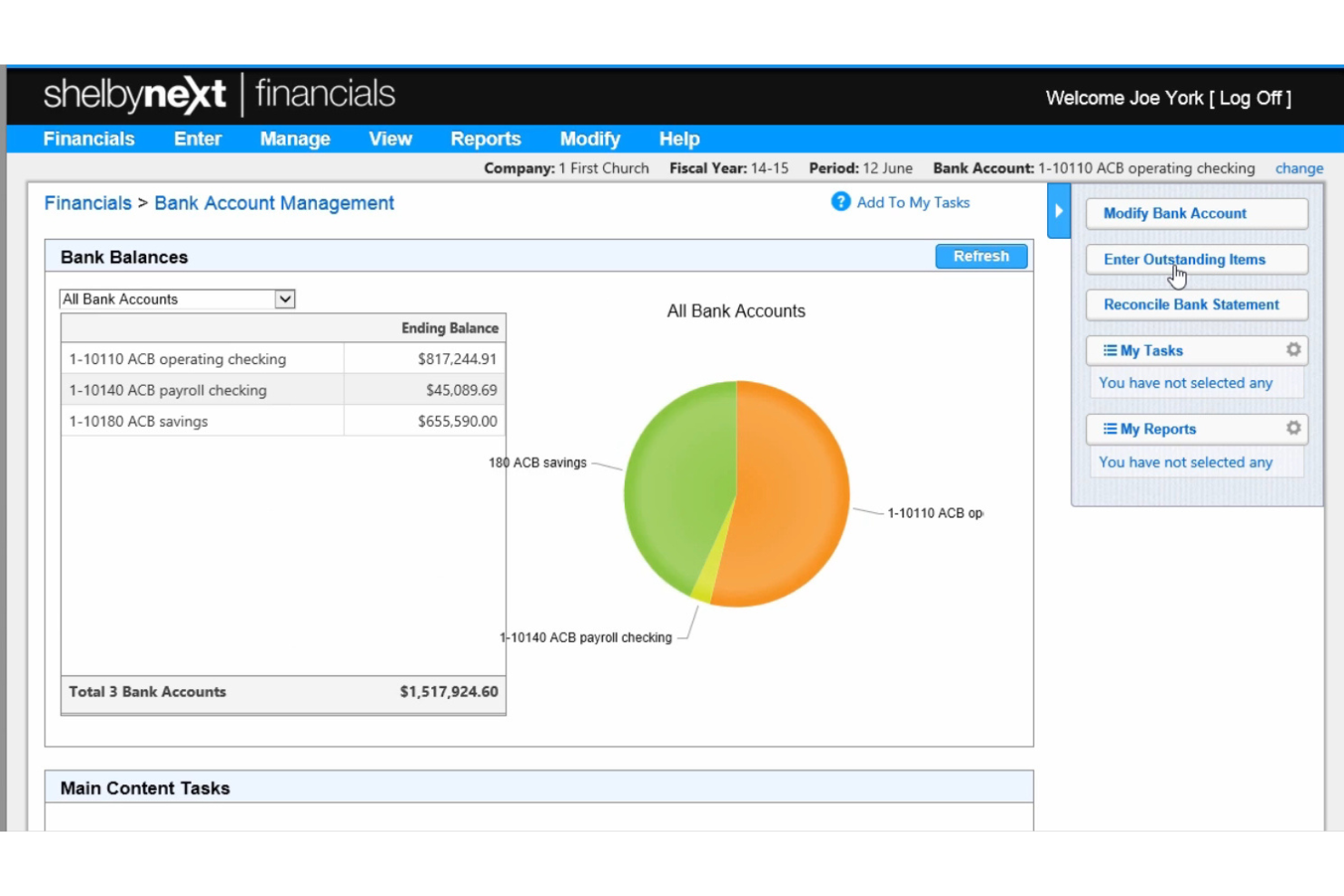Click the shelbynext financials logo
This screenshot has width=1344, height=896.
pos(218,94)
